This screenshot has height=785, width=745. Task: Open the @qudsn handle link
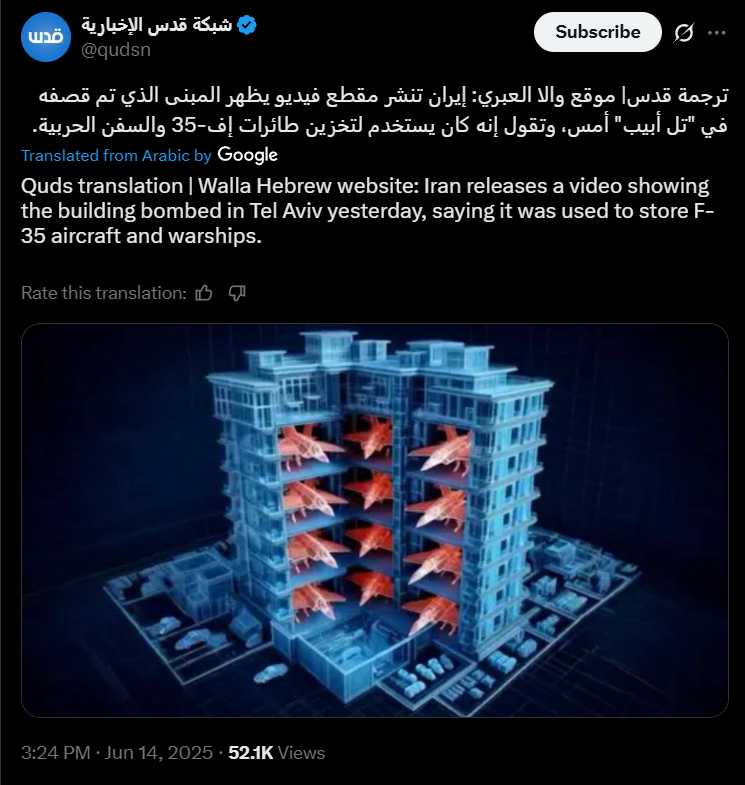[x=116, y=50]
